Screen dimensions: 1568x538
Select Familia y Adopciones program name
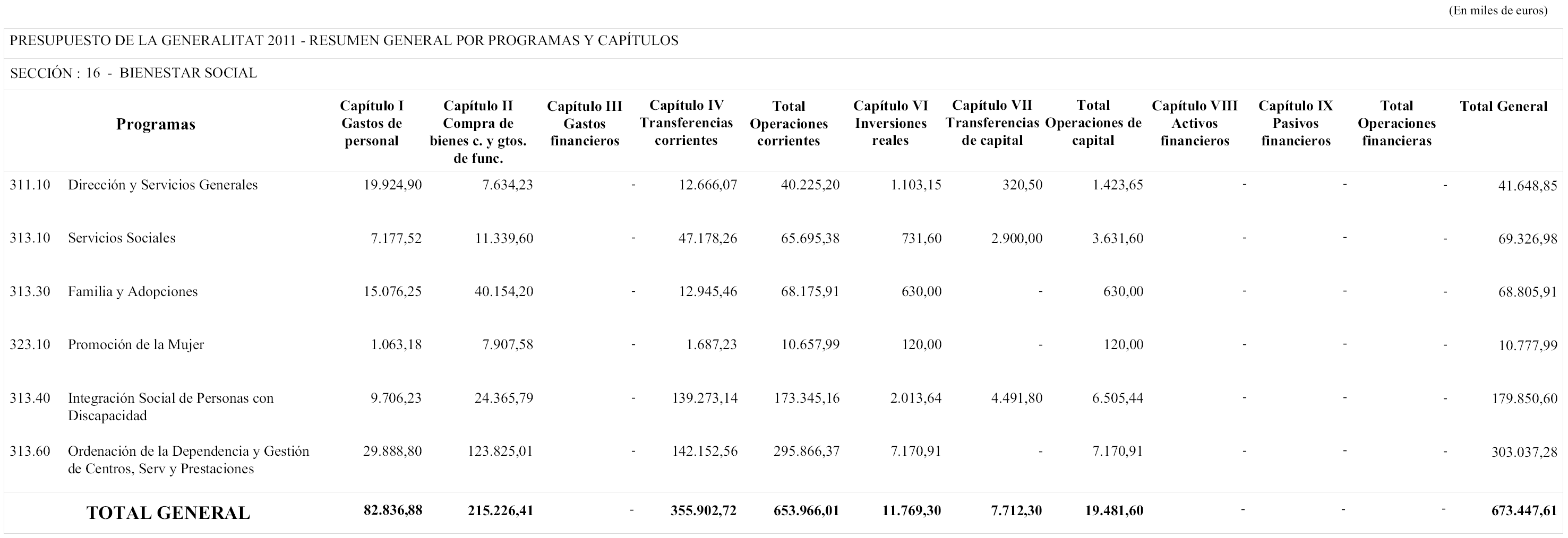coord(133,291)
